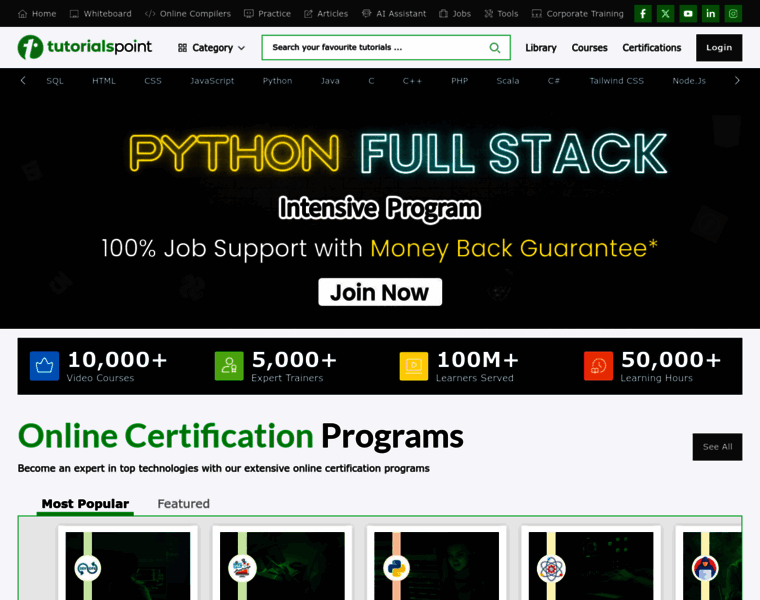Open the Courses menu item
This screenshot has height=600, width=760.
click(x=589, y=47)
